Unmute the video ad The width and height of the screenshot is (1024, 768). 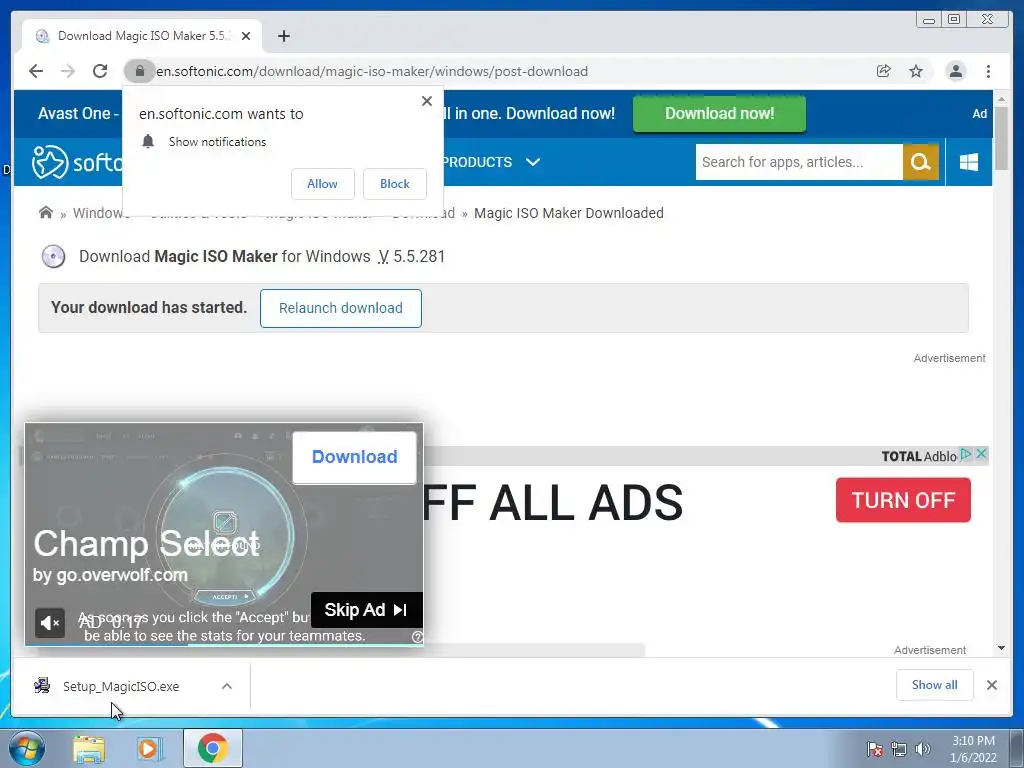(50, 623)
